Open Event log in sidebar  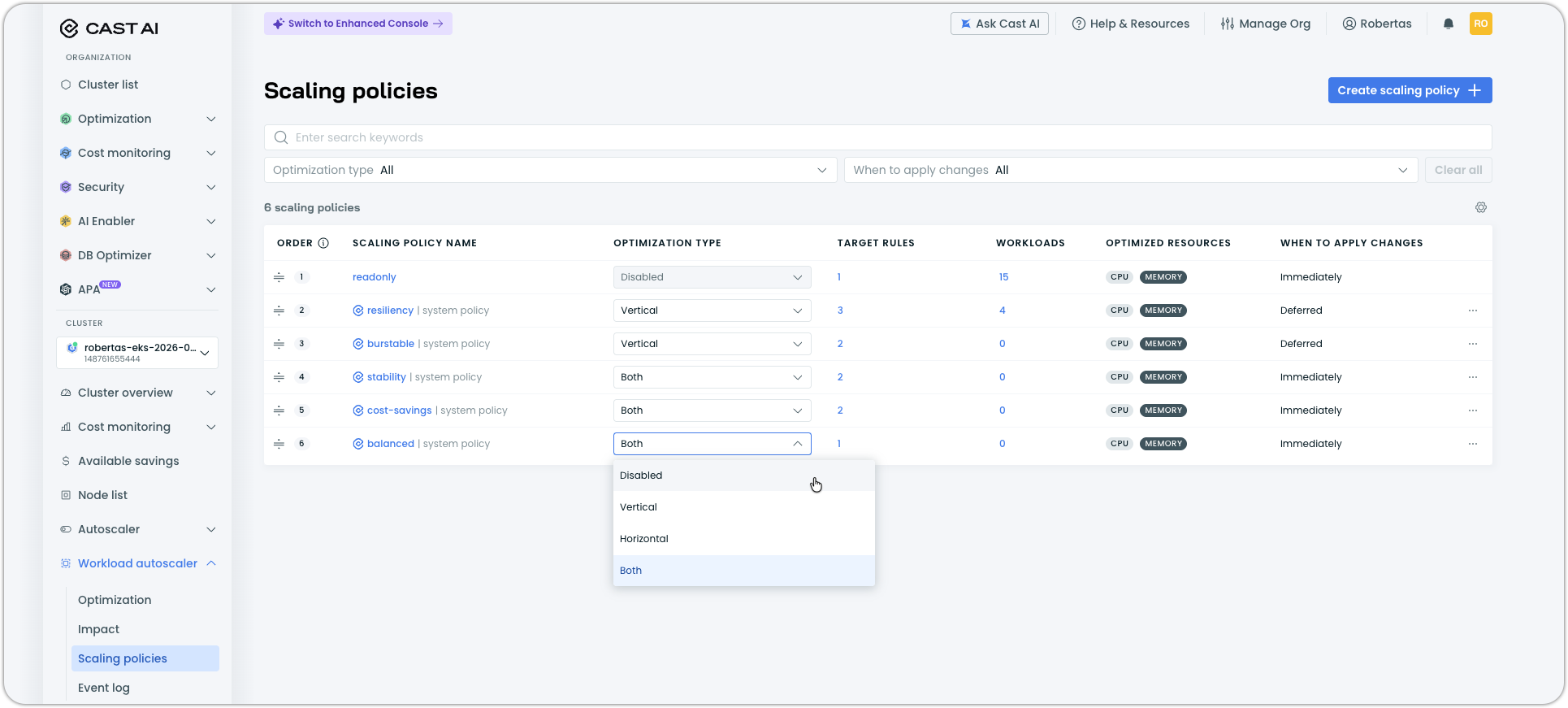(x=104, y=688)
